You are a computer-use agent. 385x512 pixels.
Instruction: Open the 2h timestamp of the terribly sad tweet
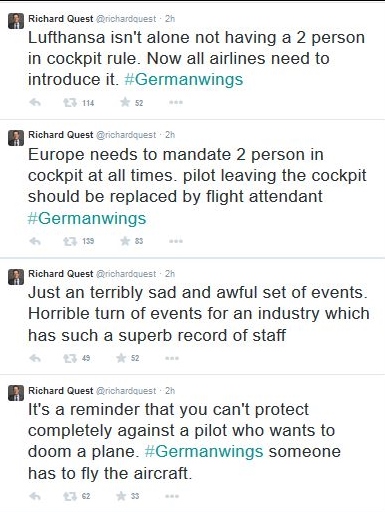coord(170,274)
